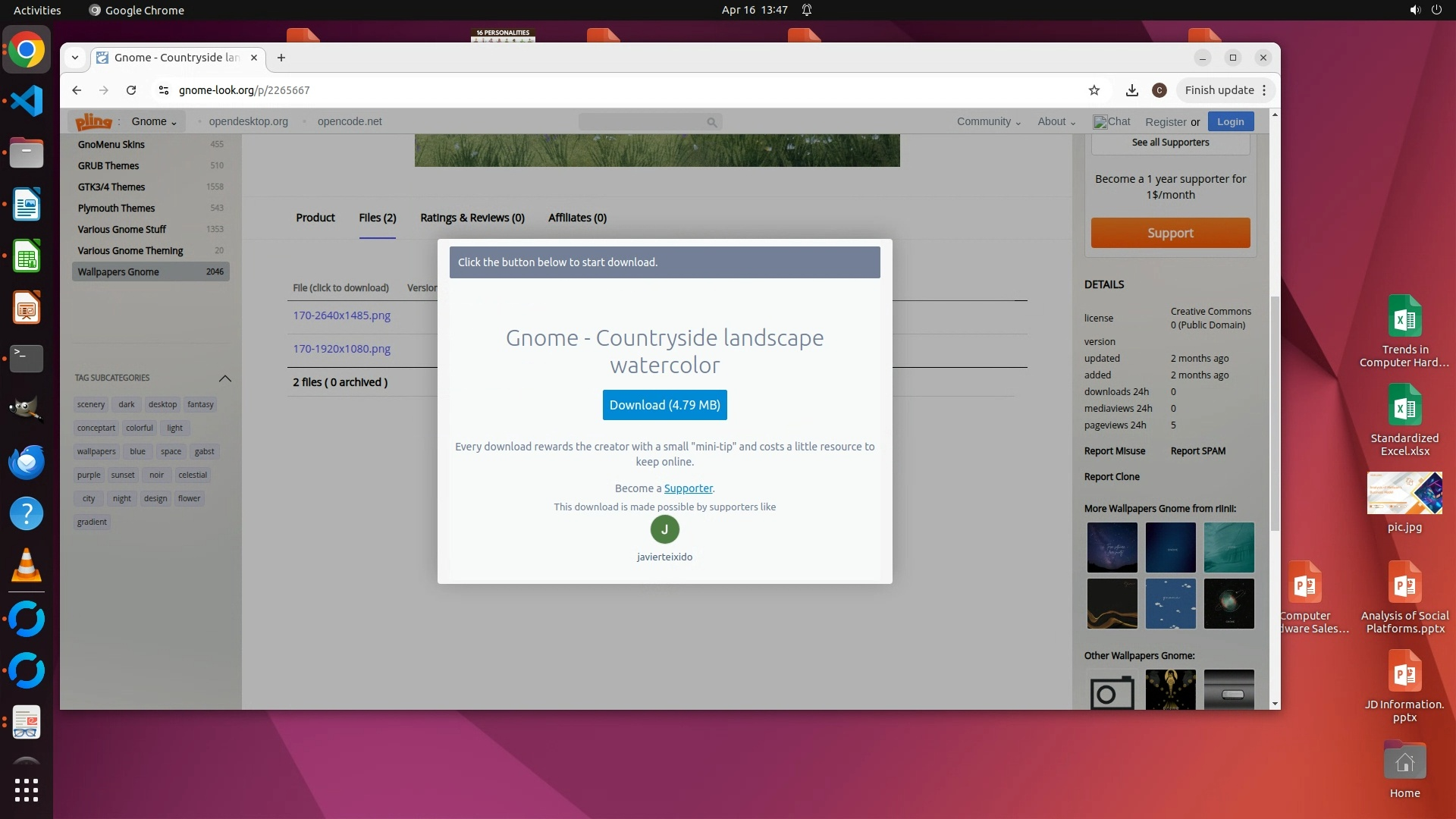This screenshot has width=1456, height=819.
Task: Open the teal wallpaper thumbnail
Action: coord(1228,547)
